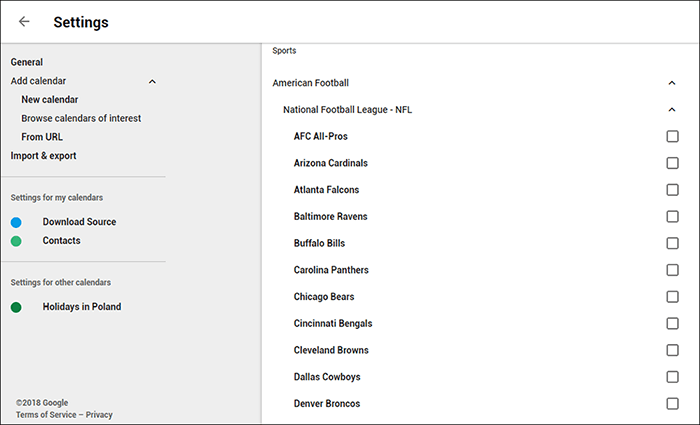
Task: Click the National Football League - NFL label
Action: pyautogui.click(x=347, y=110)
